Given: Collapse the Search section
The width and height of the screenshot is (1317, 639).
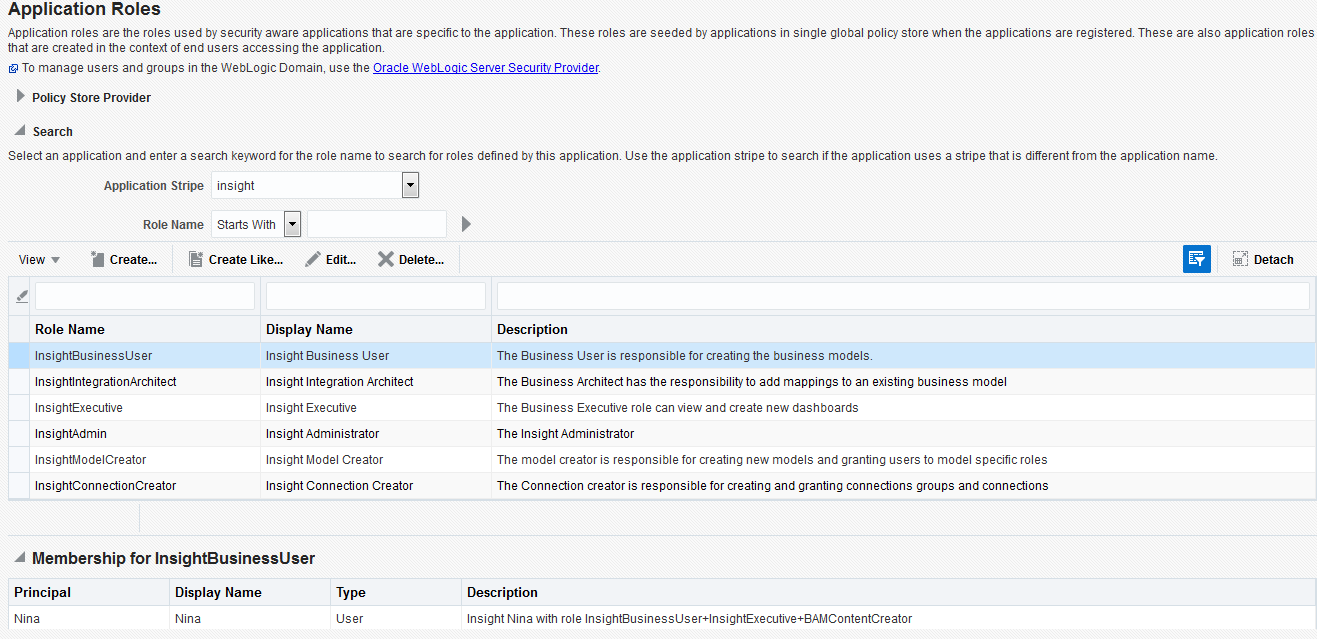Looking at the screenshot, I should tap(21, 131).
